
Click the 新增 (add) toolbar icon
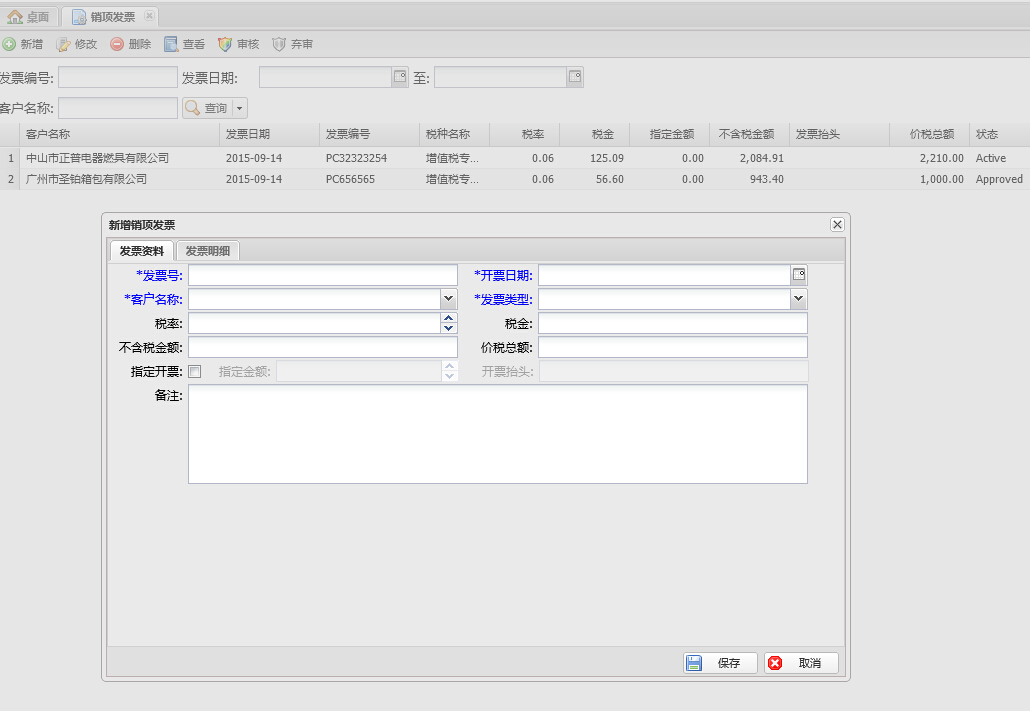pos(9,45)
